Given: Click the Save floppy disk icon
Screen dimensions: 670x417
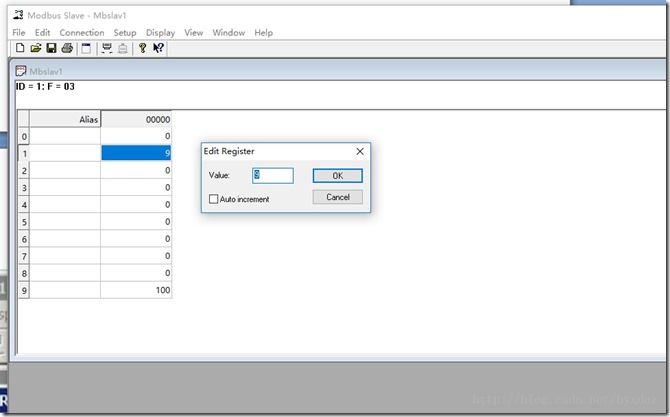Looking at the screenshot, I should [x=51, y=48].
